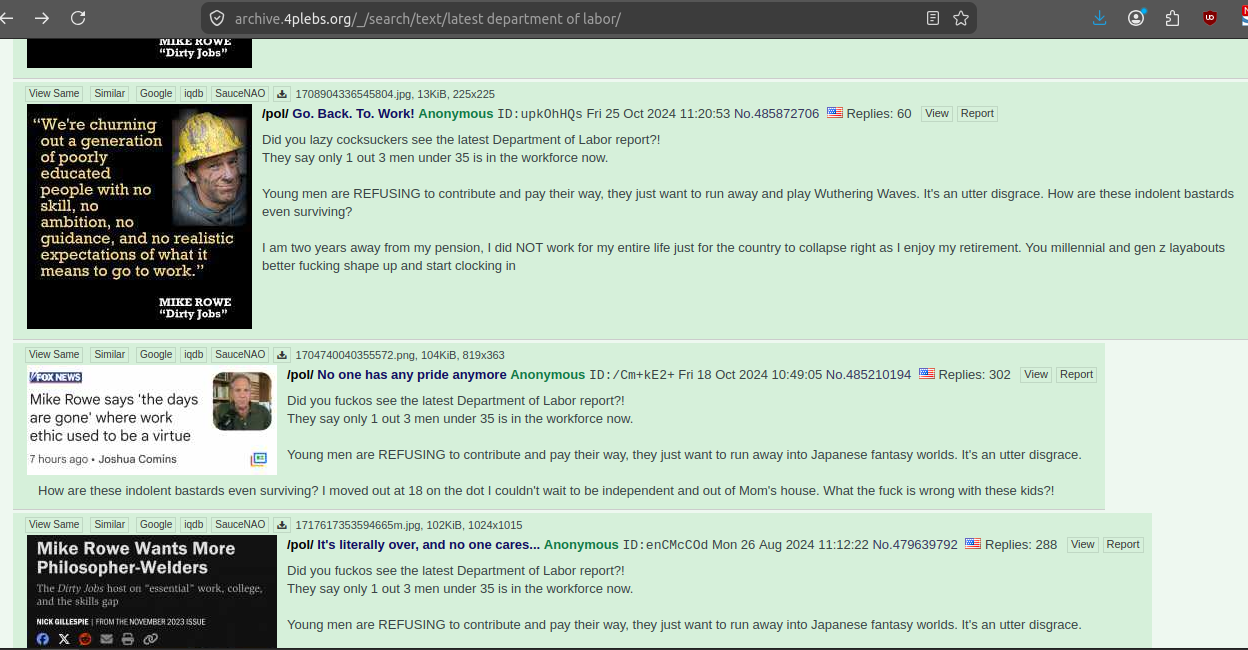Open Philosopher-Welders article thumbnail
The image size is (1248, 650).
[x=152, y=591]
